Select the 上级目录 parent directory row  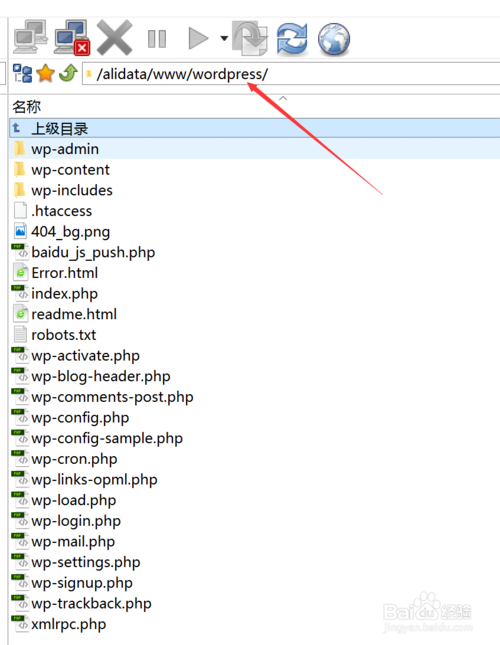point(255,128)
